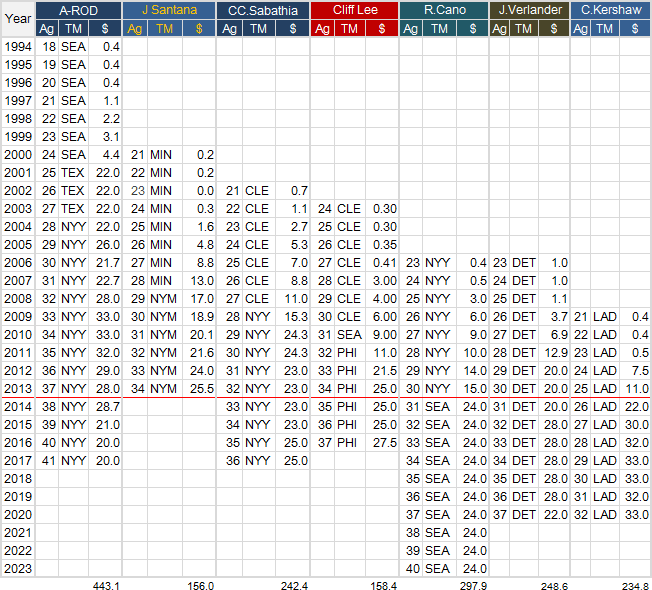The width and height of the screenshot is (652, 590).
Task: Click A-ROD's total 443.1
Action: 106,586
